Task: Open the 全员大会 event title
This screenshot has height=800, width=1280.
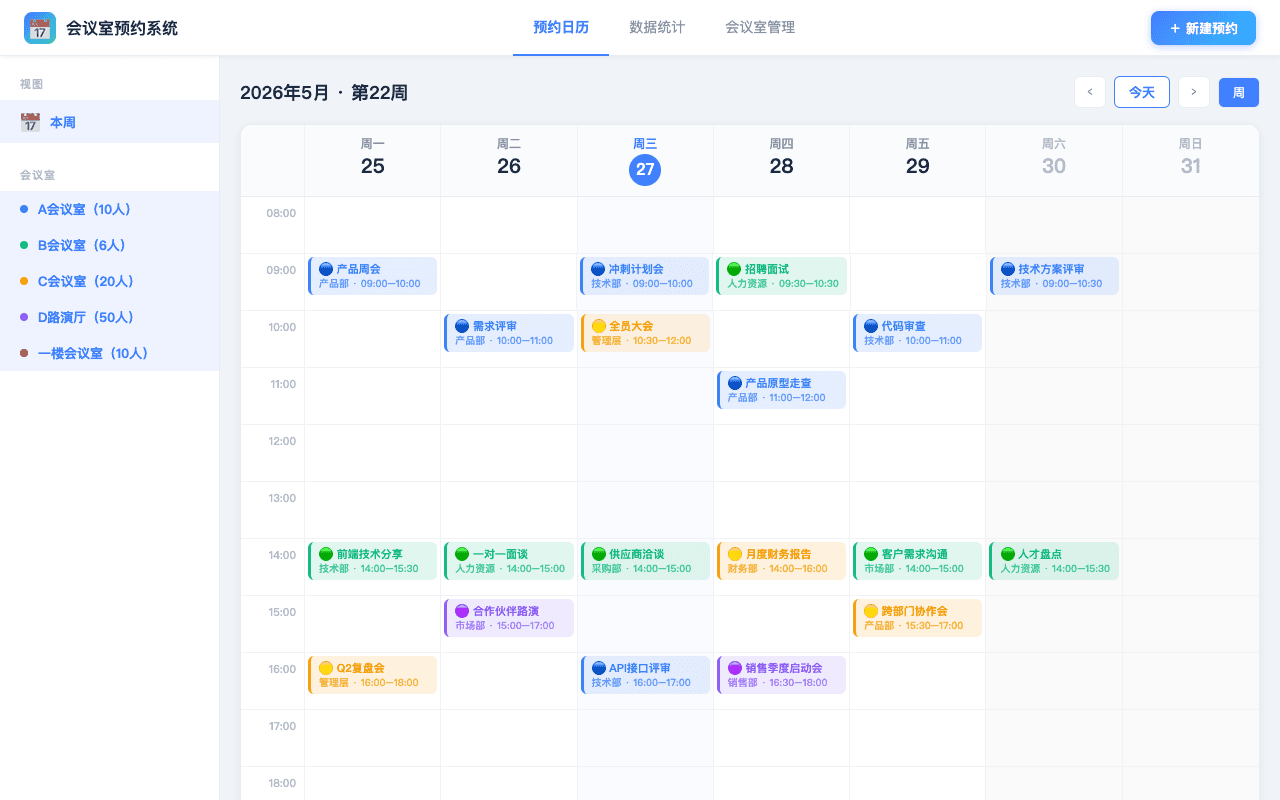Action: (x=631, y=326)
